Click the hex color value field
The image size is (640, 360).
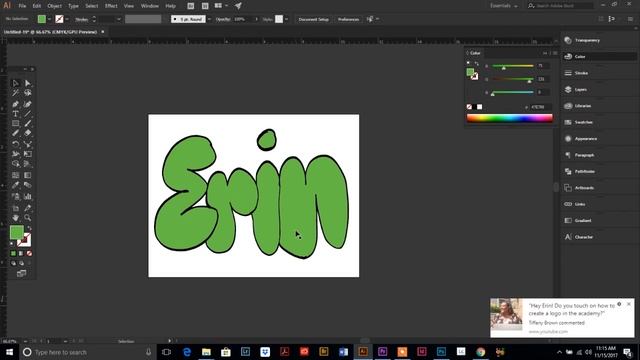[540, 107]
